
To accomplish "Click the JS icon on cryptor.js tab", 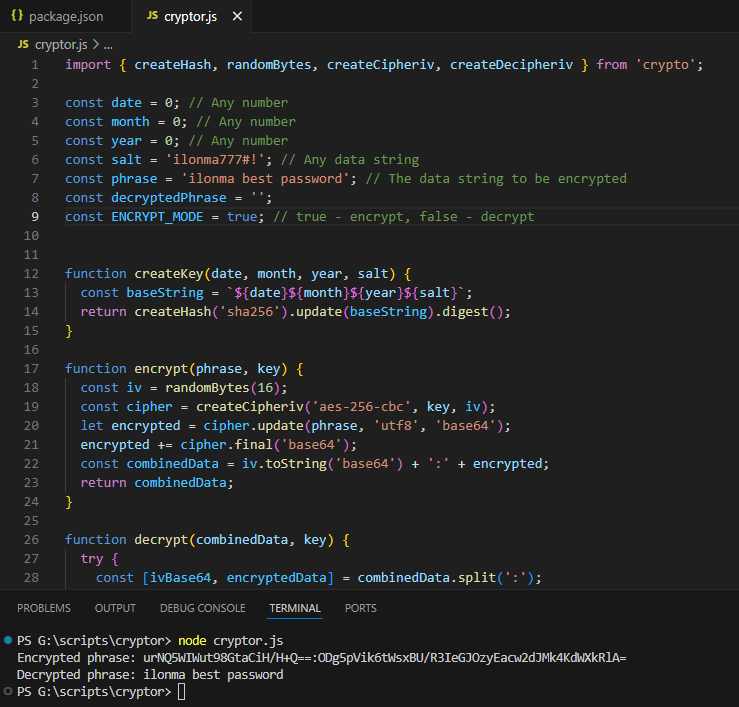I will (152, 16).
